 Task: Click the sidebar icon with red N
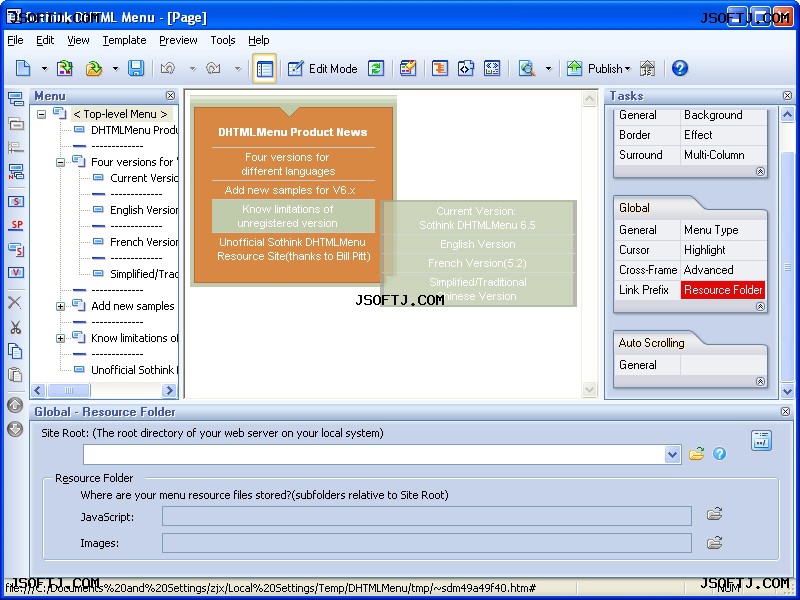pos(16,172)
